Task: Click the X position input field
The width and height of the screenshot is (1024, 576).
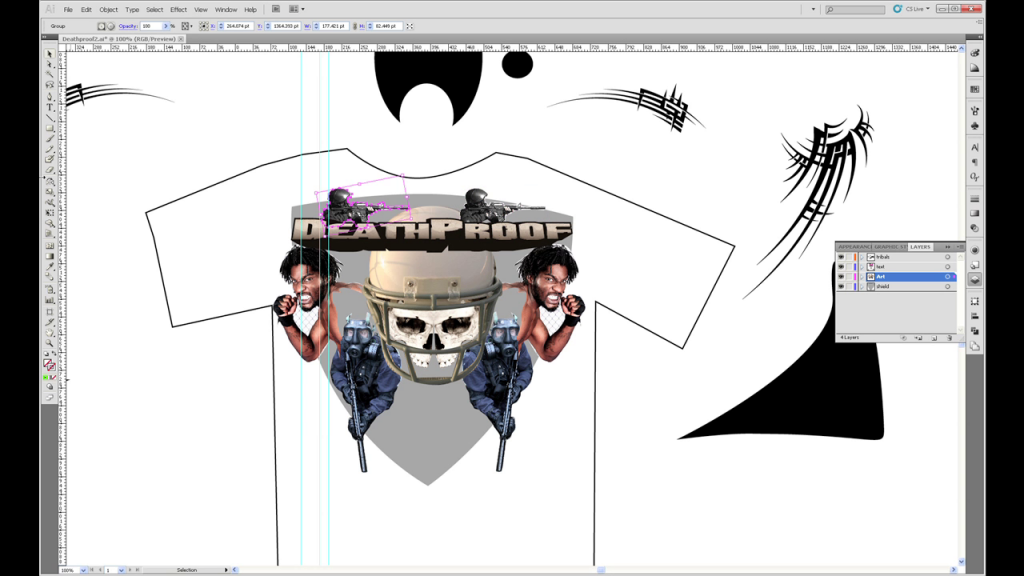Action: 238,26
